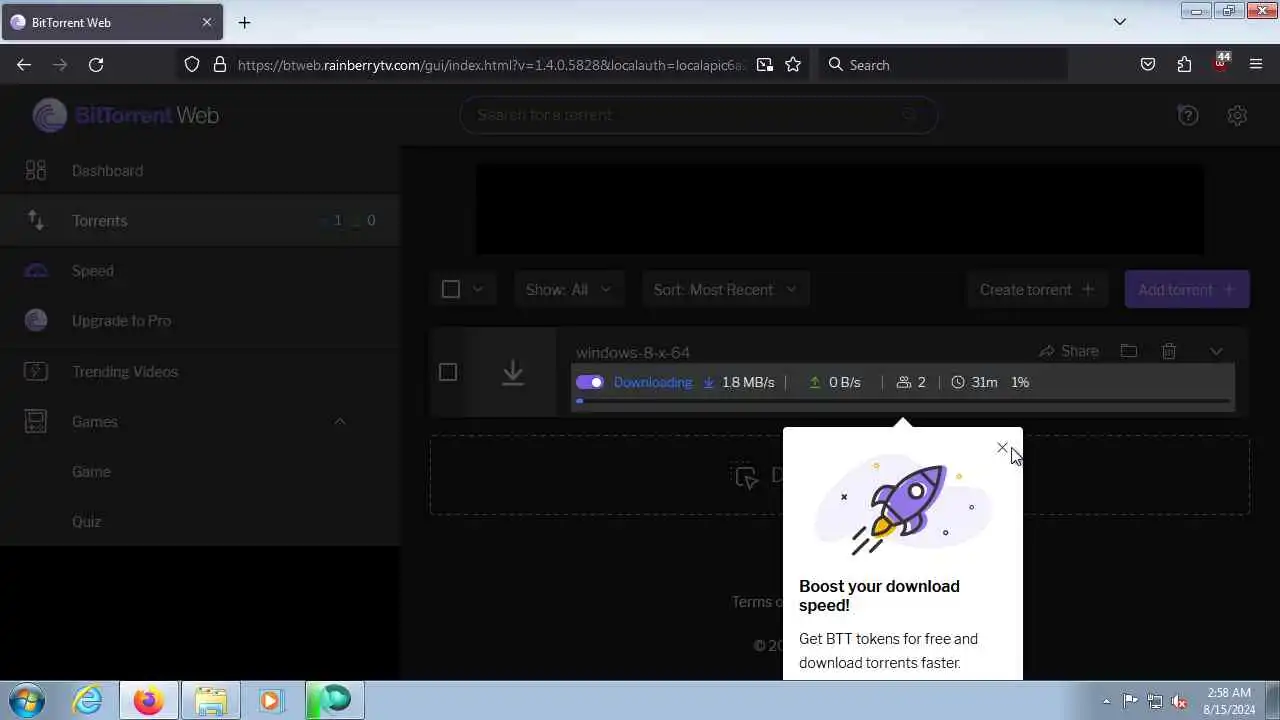The width and height of the screenshot is (1280, 720).
Task: Click the Upgrade to Pro round icon
Action: click(x=36, y=321)
